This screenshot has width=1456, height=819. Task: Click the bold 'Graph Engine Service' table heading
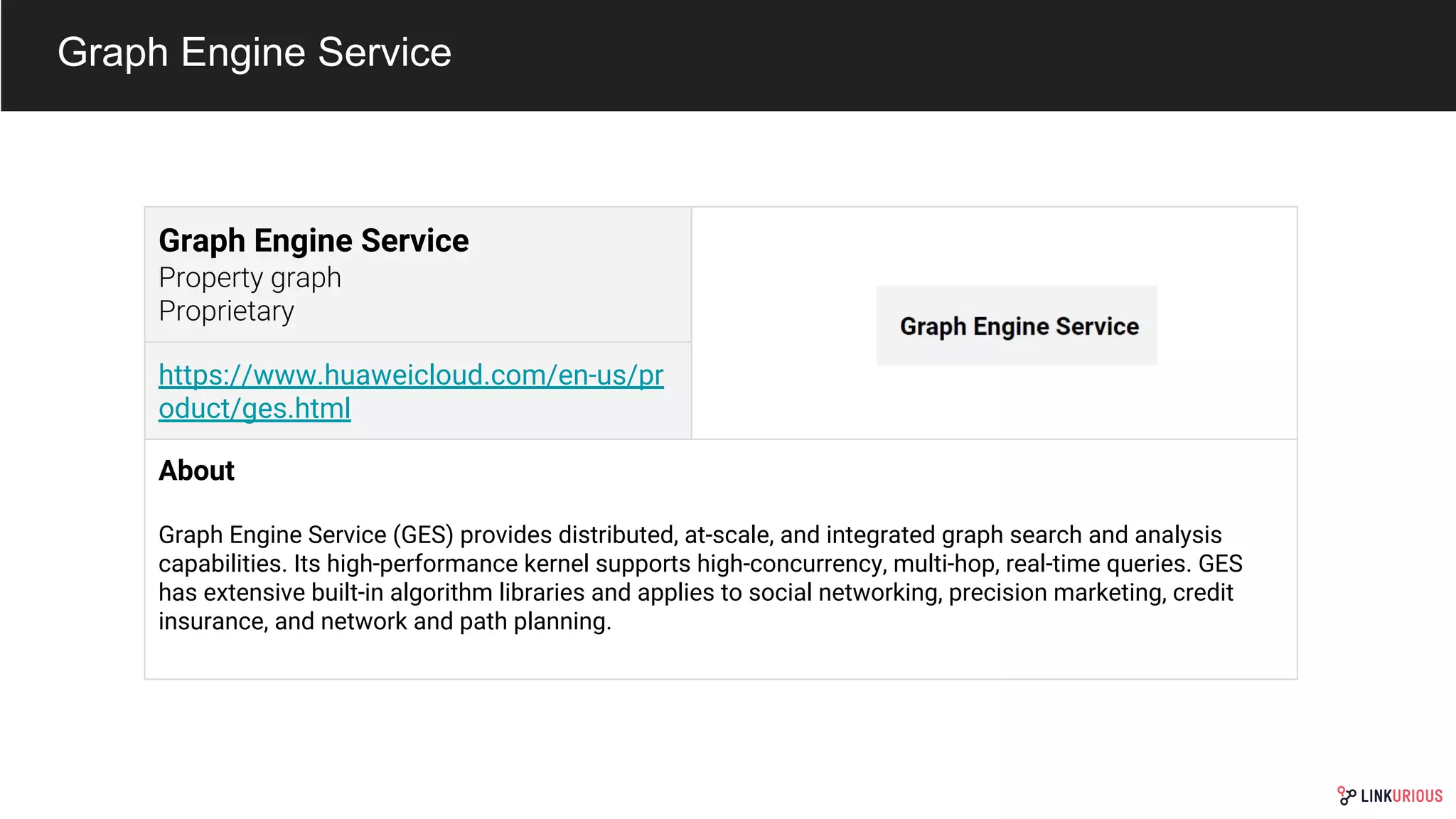[314, 240]
